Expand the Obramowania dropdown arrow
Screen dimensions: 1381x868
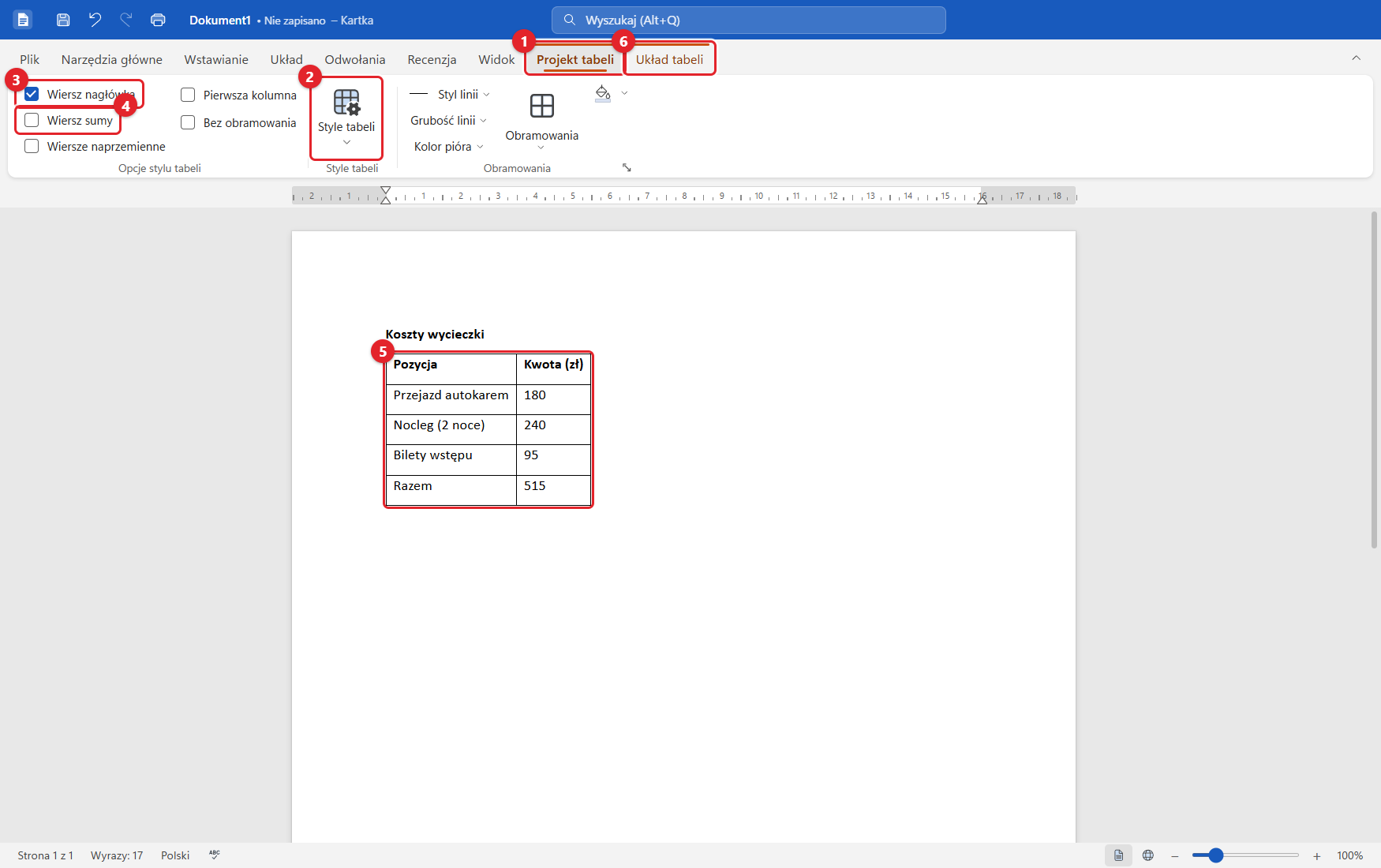pyautogui.click(x=541, y=148)
